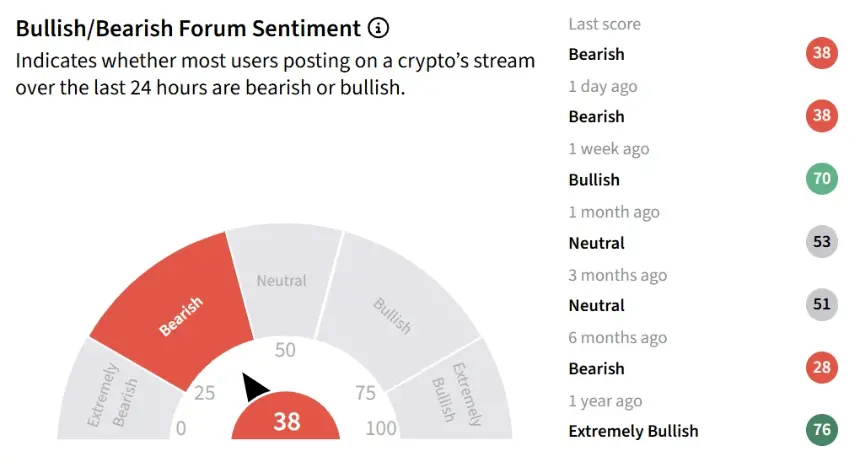Screen dimensions: 860x462
Task: Click the green 70 Bullish badge
Action: 822,178
